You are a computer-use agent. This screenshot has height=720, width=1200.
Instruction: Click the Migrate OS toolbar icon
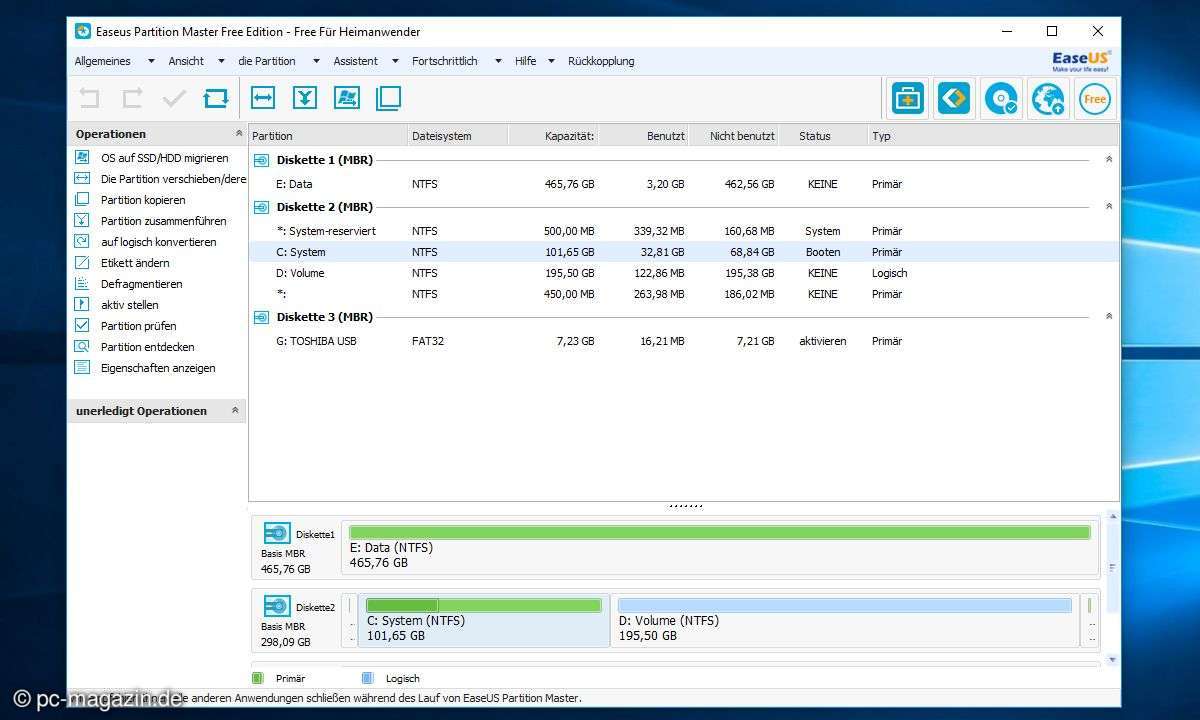point(347,98)
